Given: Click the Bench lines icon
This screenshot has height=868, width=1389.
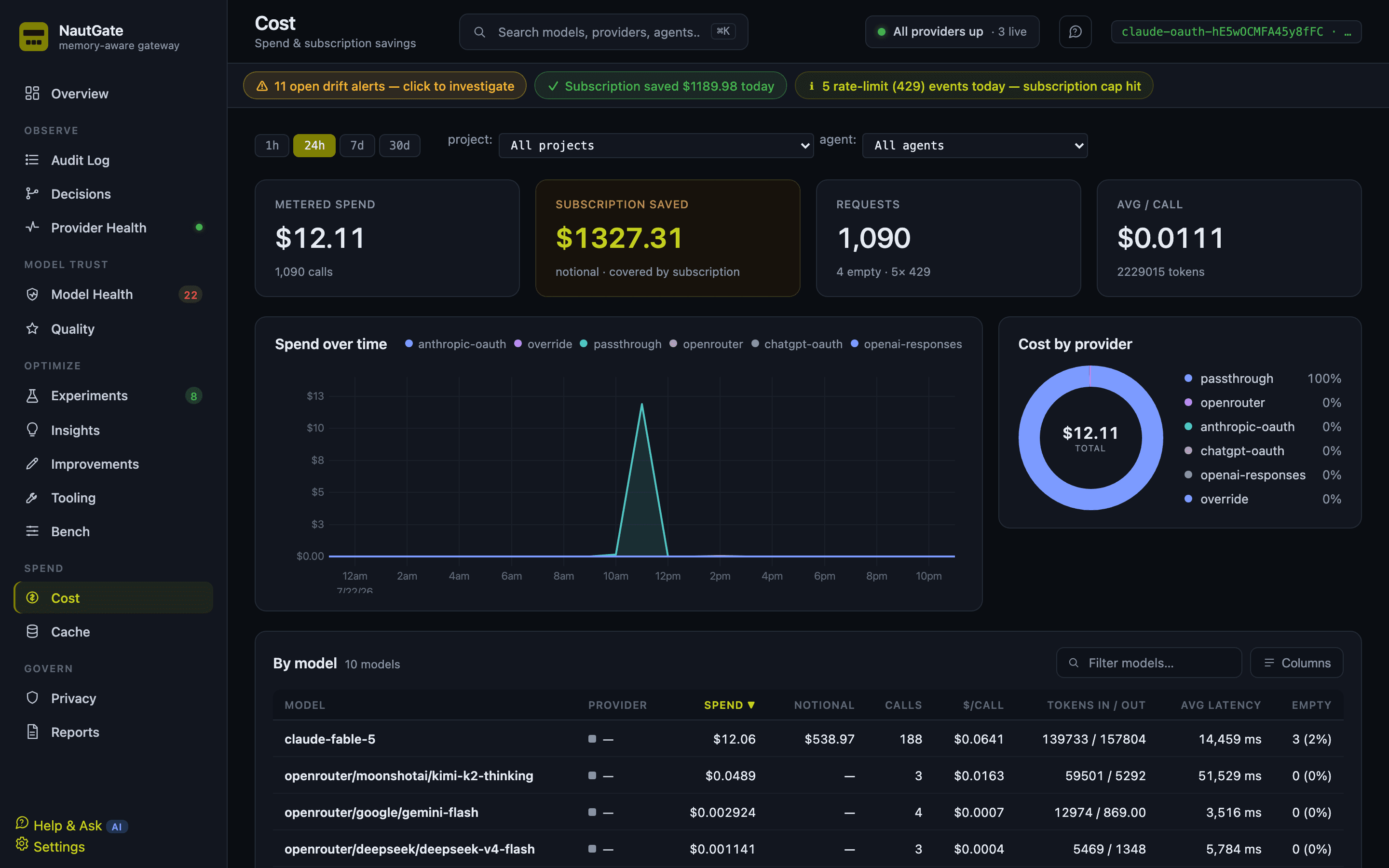Looking at the screenshot, I should coord(32,531).
